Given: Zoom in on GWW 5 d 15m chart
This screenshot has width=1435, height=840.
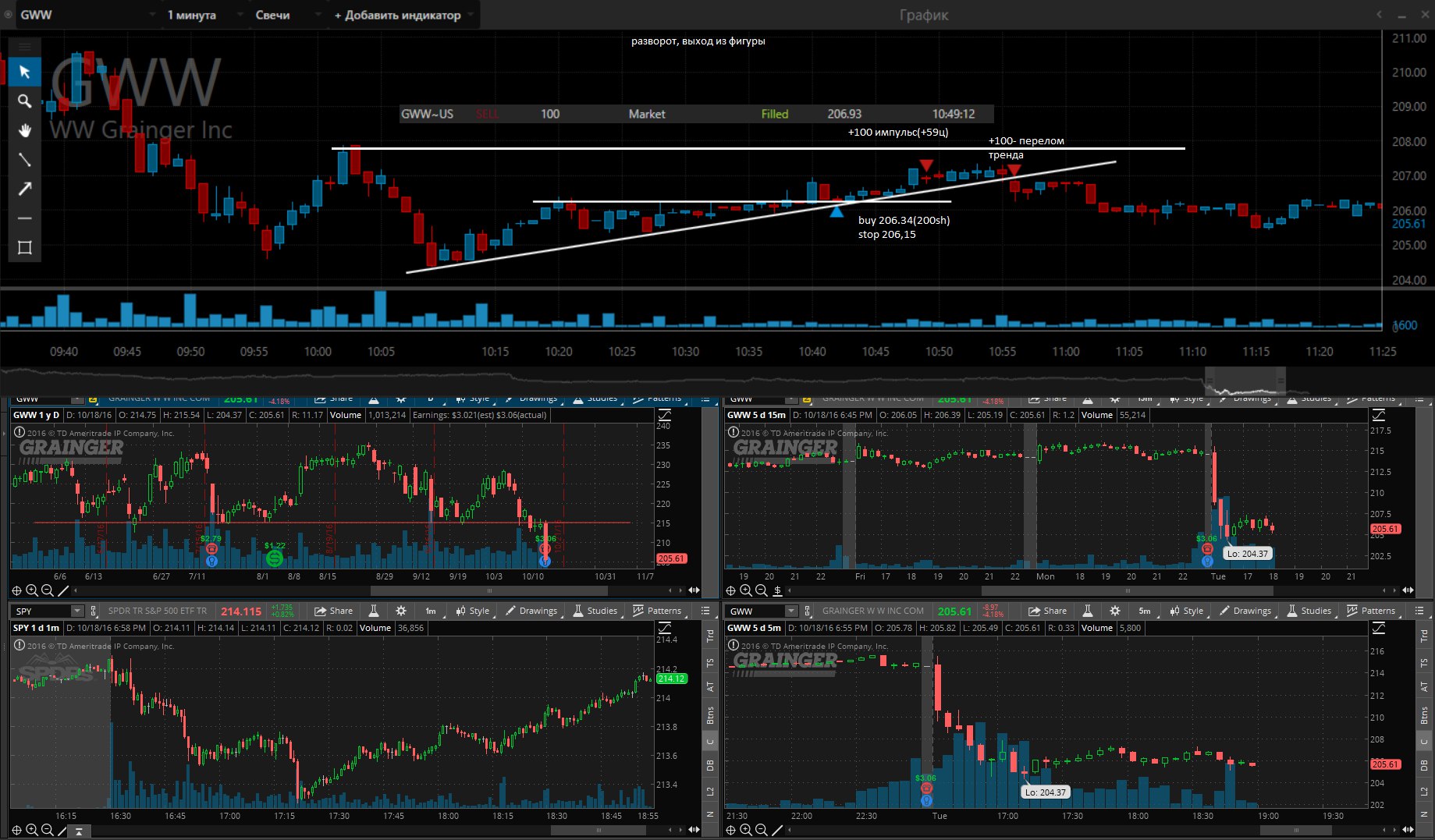Looking at the screenshot, I should [746, 590].
